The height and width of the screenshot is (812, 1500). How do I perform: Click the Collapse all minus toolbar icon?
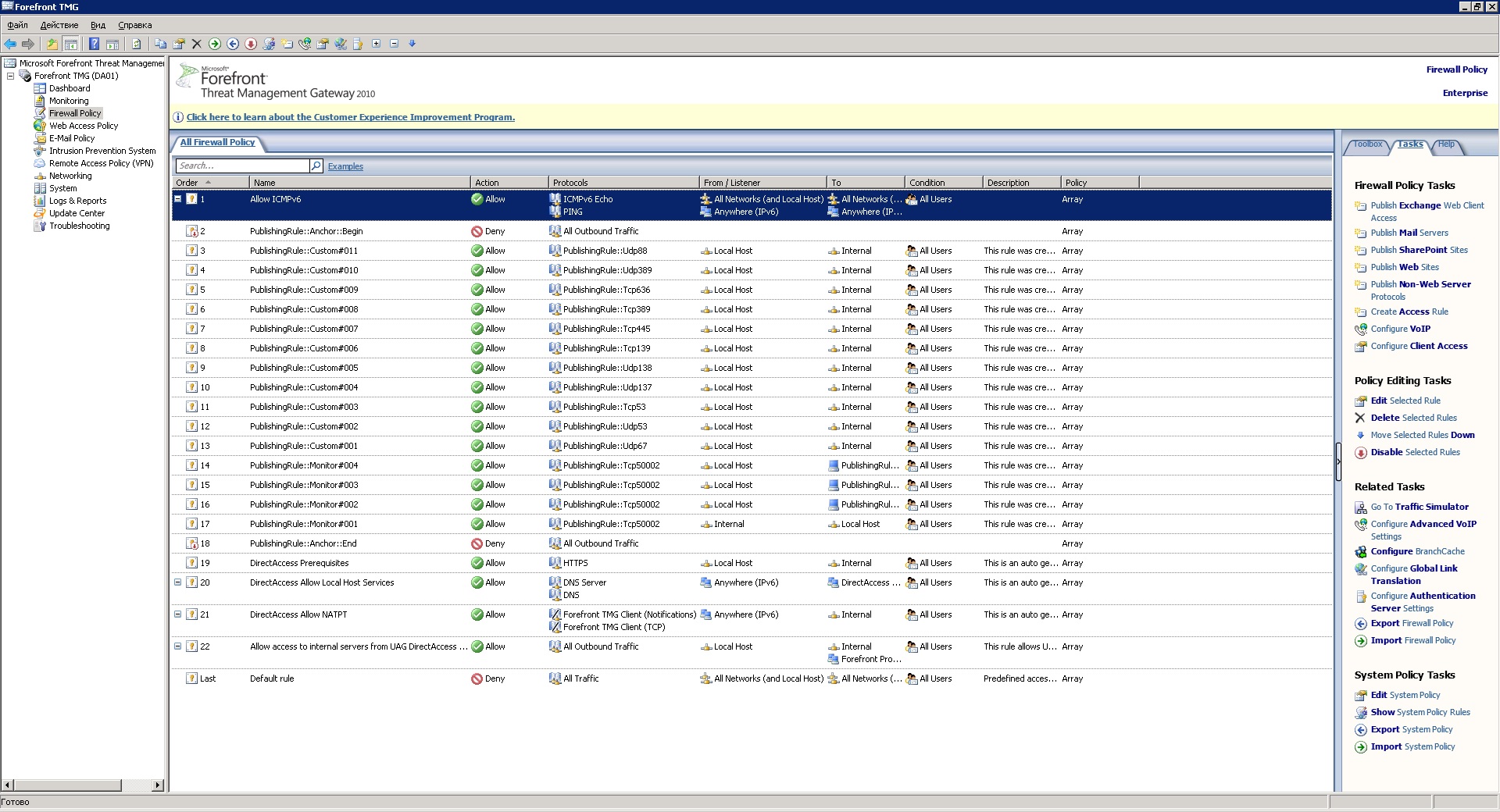[395, 44]
